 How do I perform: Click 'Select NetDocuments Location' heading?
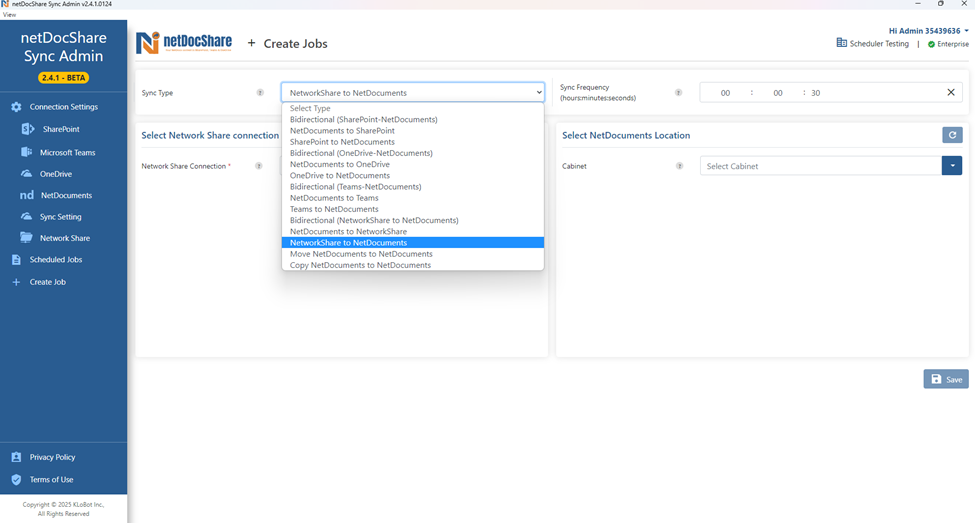pyautogui.click(x=626, y=135)
